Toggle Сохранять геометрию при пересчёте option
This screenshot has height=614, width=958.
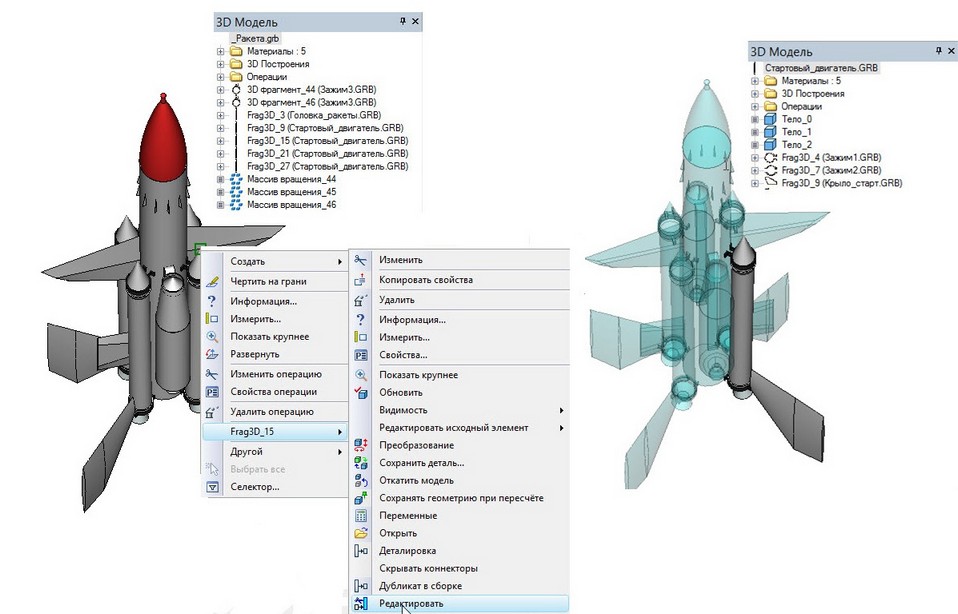[x=461, y=498]
